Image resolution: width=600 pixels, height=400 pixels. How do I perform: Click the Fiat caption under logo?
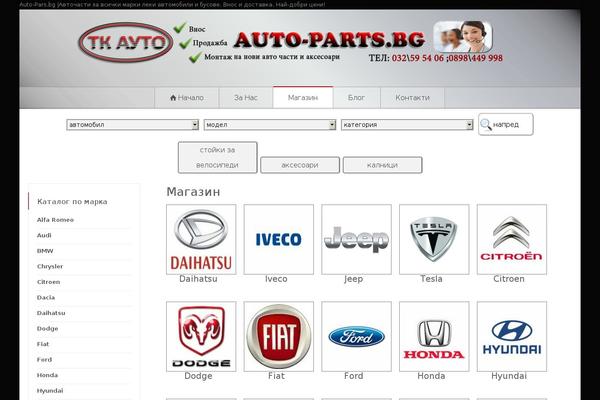pos(276,376)
